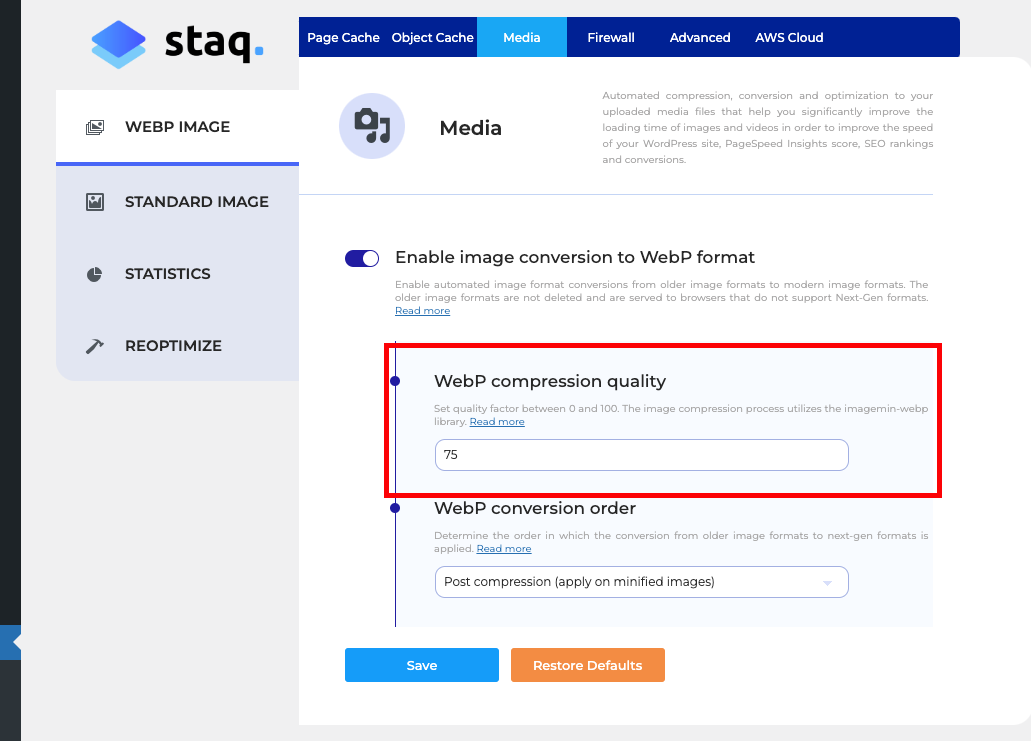
Task: Open the Firewall tab
Action: pyautogui.click(x=610, y=37)
